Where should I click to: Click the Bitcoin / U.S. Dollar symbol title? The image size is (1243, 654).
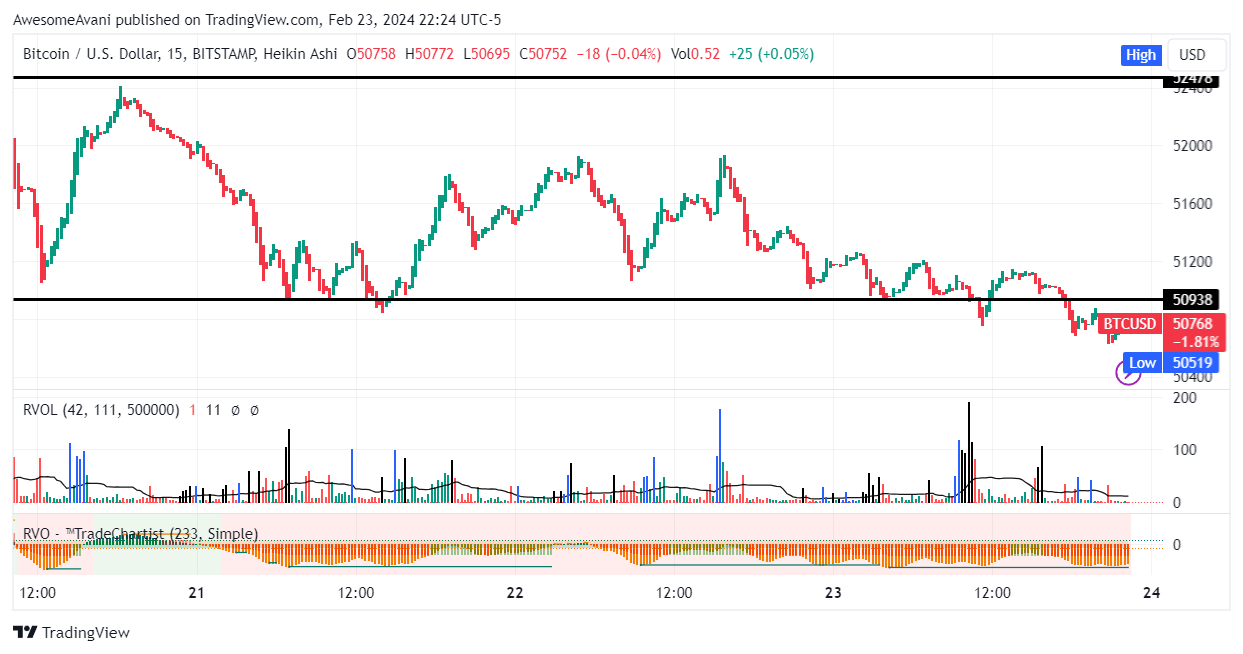93,54
